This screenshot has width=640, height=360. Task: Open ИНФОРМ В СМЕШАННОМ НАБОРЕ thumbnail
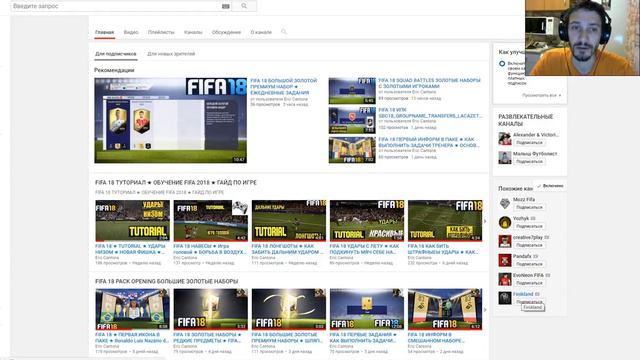coord(445,309)
